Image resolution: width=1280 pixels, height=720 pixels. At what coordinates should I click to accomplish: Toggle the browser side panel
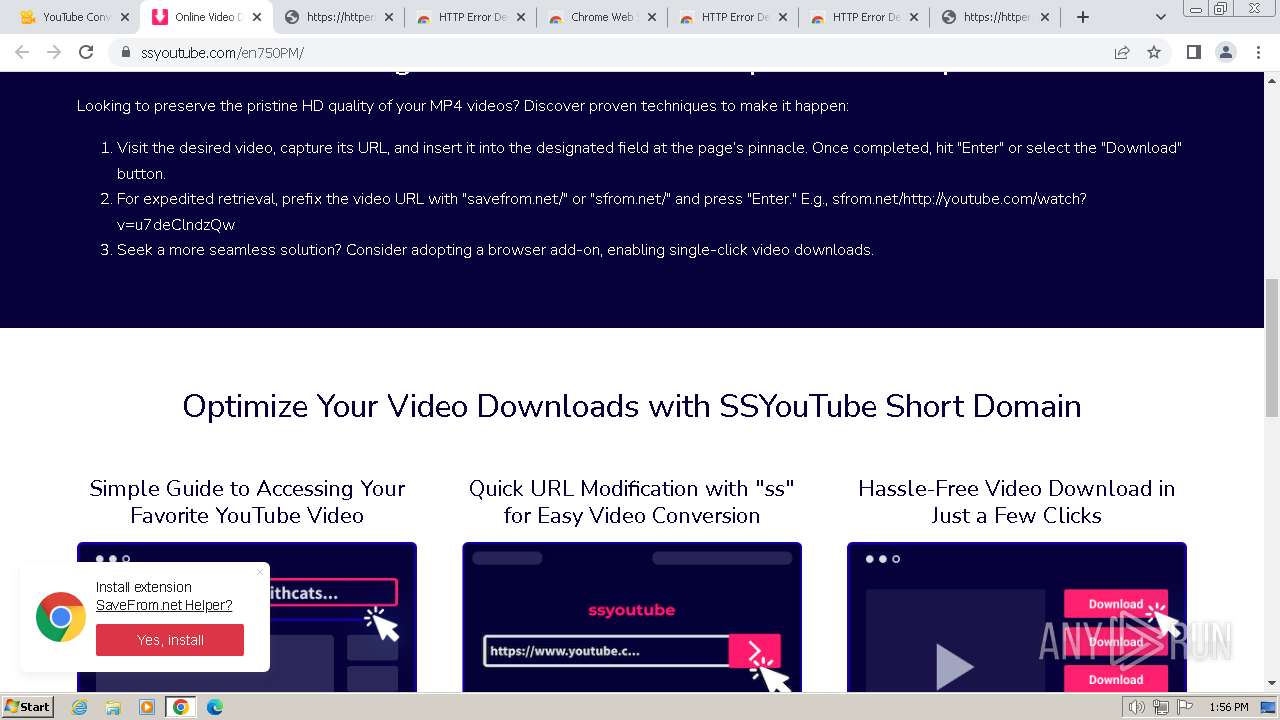click(1193, 52)
